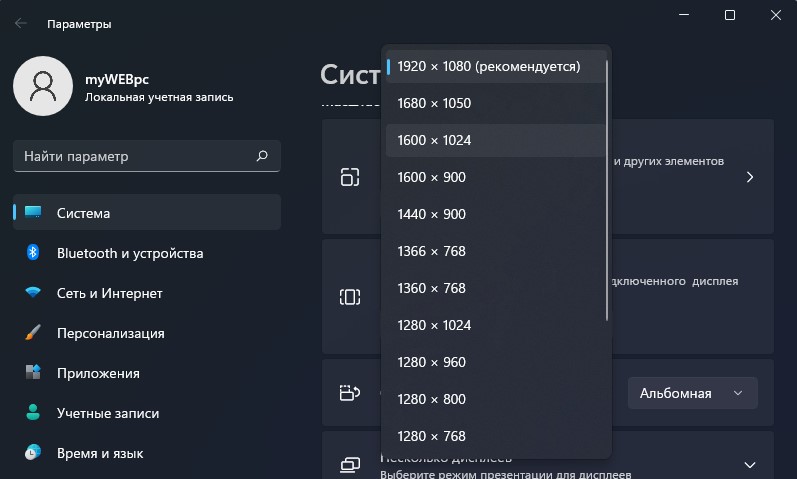Image resolution: width=797 pixels, height=479 pixels.
Task: Click the Найти параметр search field
Action: coord(147,156)
